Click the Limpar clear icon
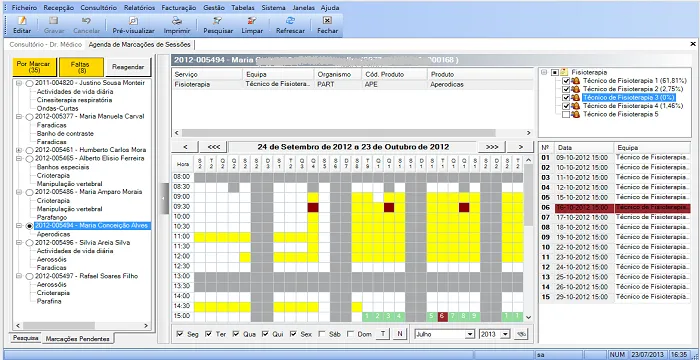 tap(252, 21)
